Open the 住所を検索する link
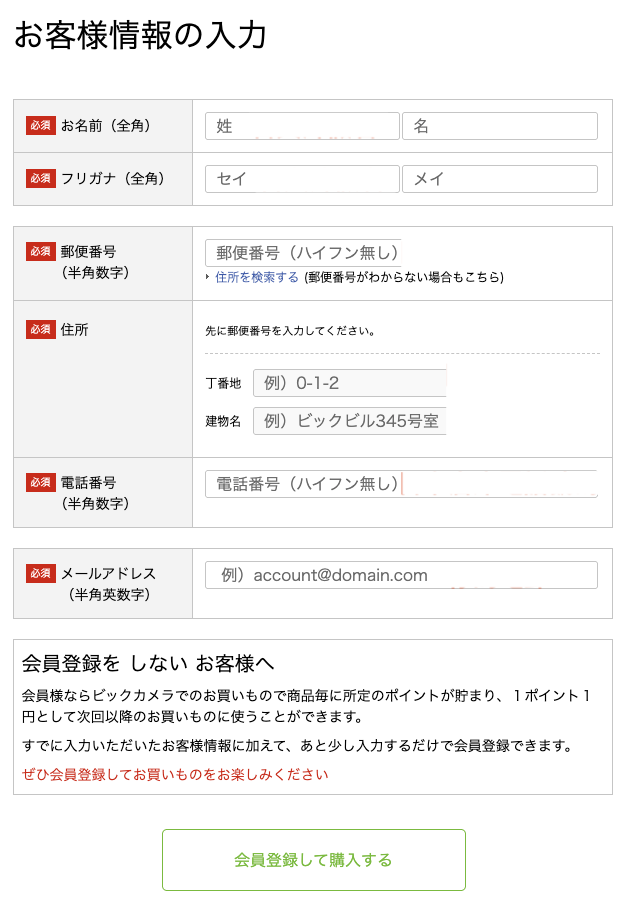Image resolution: width=628 pixels, height=900 pixels. coord(257,277)
